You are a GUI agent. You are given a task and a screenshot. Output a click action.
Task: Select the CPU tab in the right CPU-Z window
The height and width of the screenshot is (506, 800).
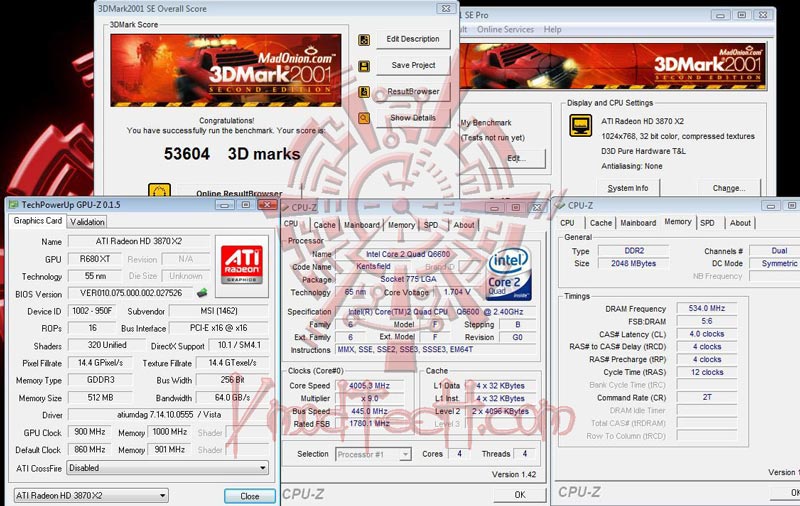tap(567, 223)
